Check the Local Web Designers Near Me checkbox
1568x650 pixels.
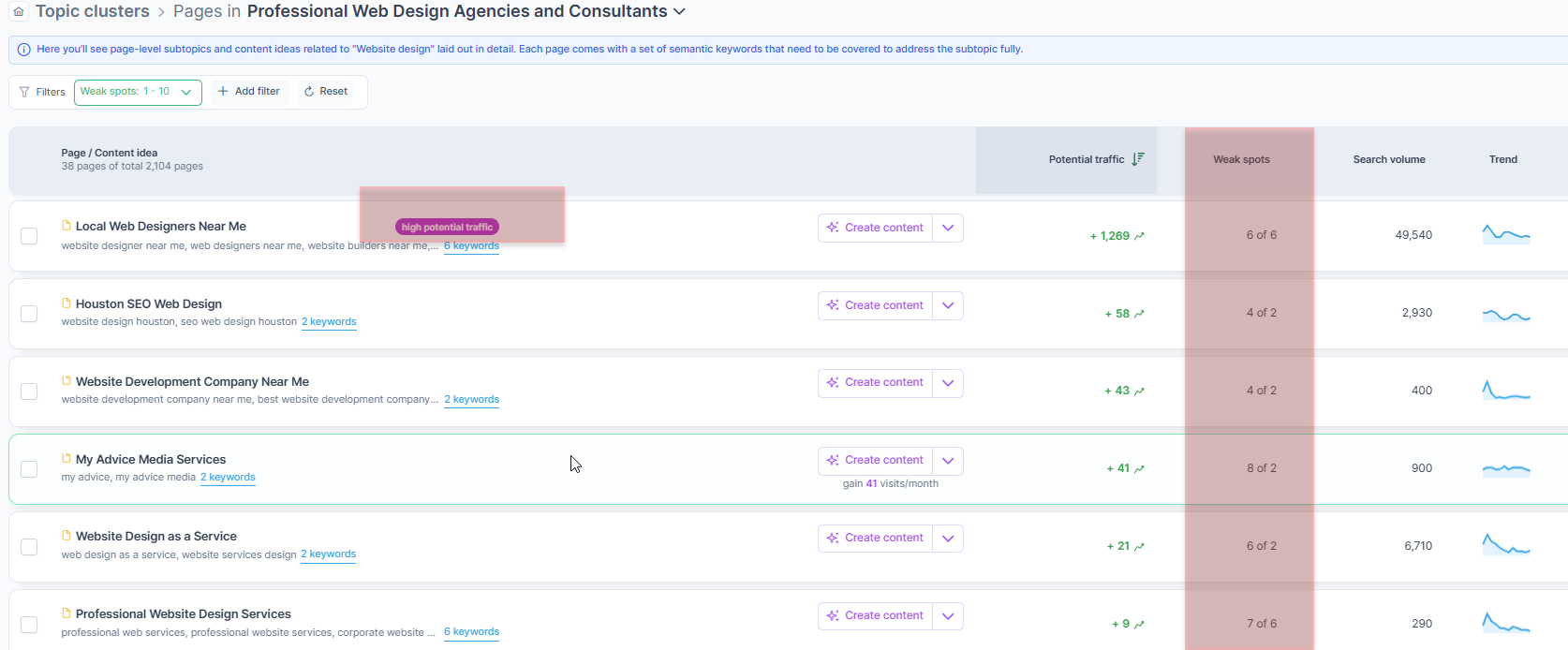[x=29, y=236]
